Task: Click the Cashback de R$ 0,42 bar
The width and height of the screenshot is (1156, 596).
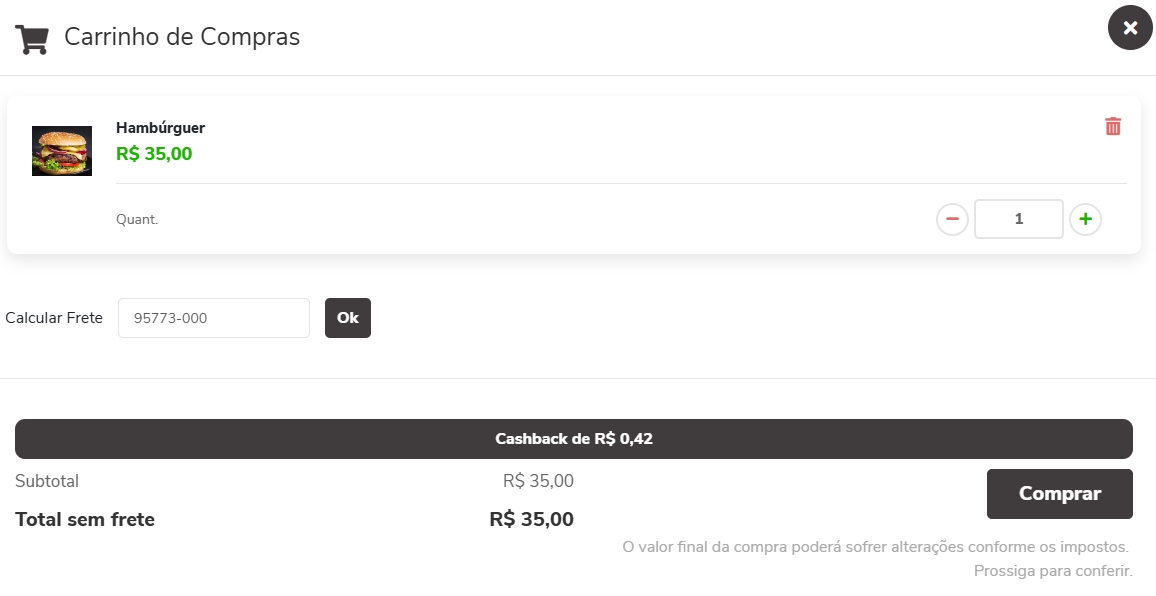Action: tap(573, 439)
